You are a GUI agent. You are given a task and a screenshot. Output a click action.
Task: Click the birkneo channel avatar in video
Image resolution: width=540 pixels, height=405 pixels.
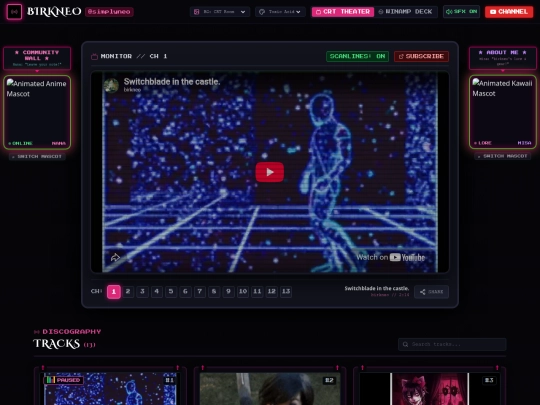point(111,85)
